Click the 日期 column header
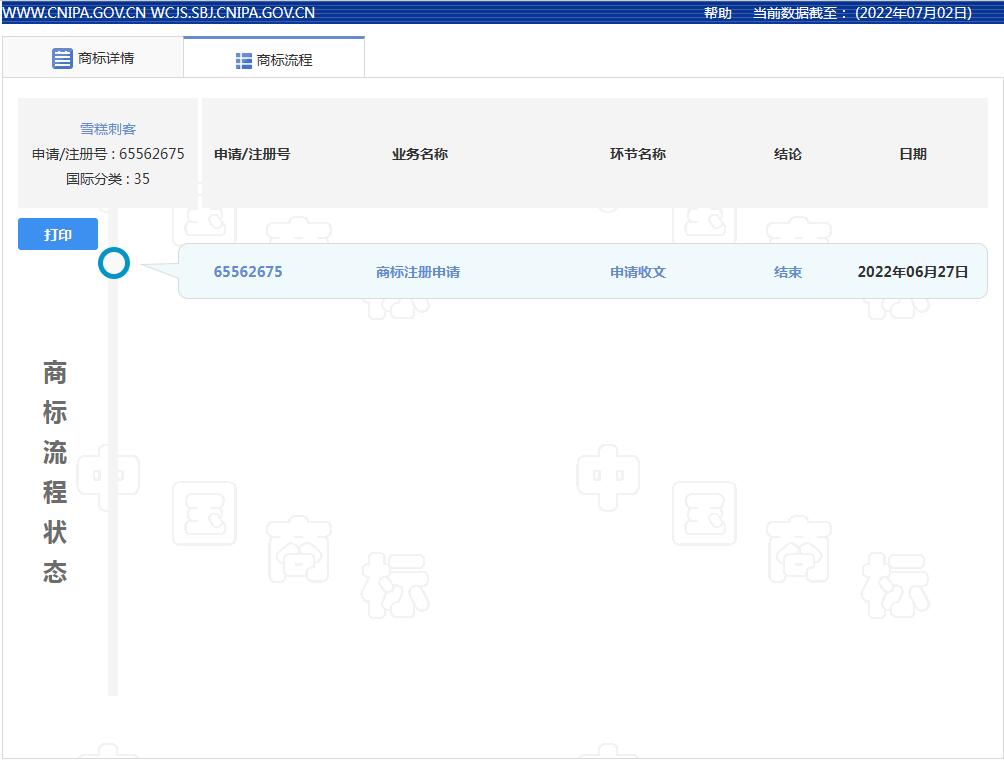Image resolution: width=1004 pixels, height=760 pixels. (913, 154)
